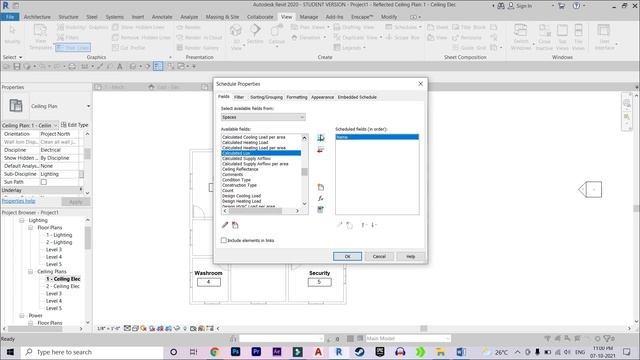Click the Tile Views ribbon icon

(x=578, y=37)
